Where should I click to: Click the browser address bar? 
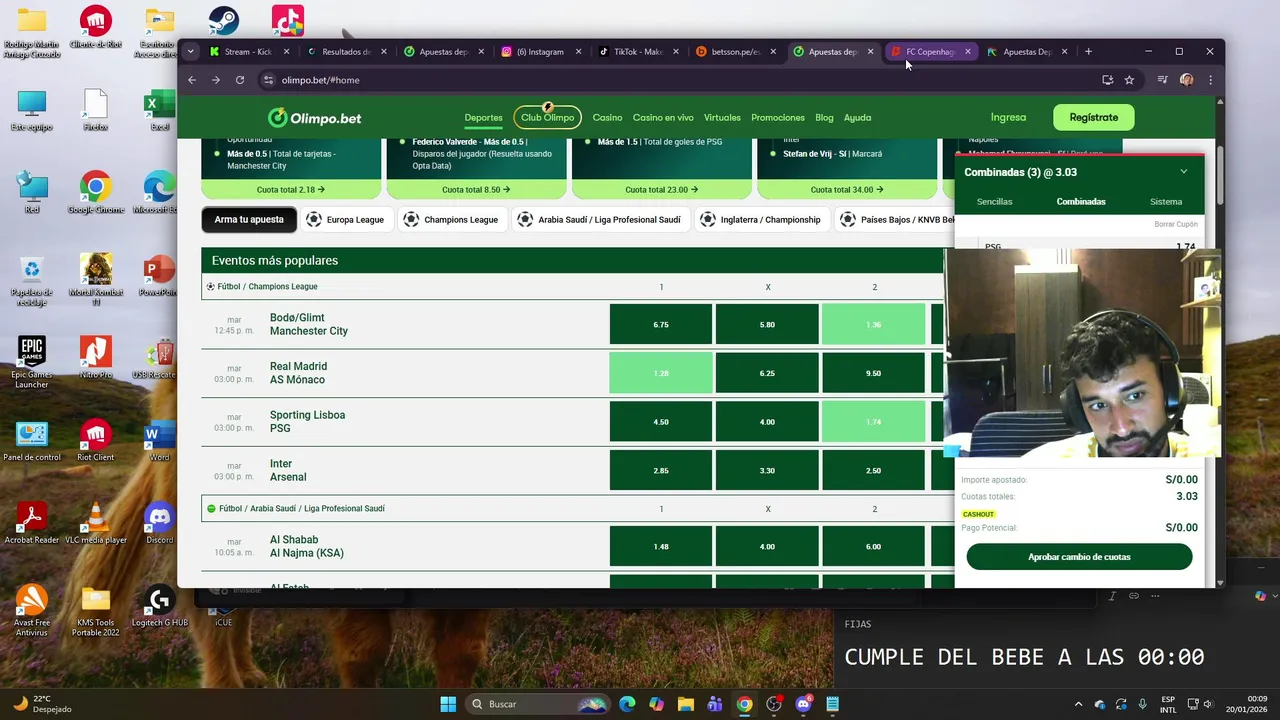tap(680, 80)
